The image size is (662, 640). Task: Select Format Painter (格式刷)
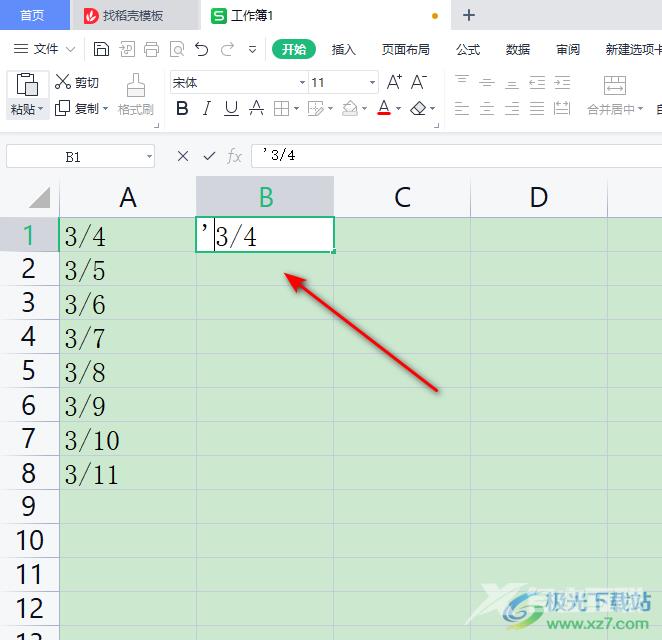[x=136, y=95]
